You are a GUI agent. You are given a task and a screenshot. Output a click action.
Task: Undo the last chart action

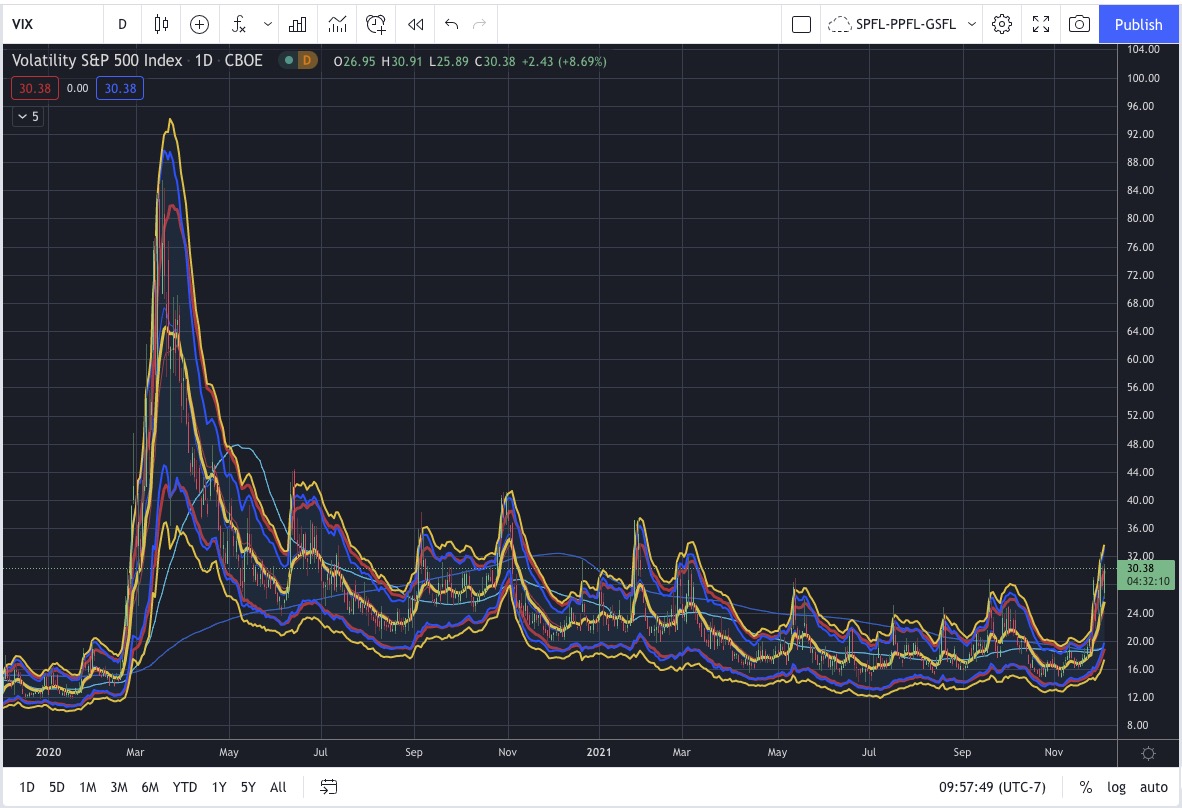[451, 24]
